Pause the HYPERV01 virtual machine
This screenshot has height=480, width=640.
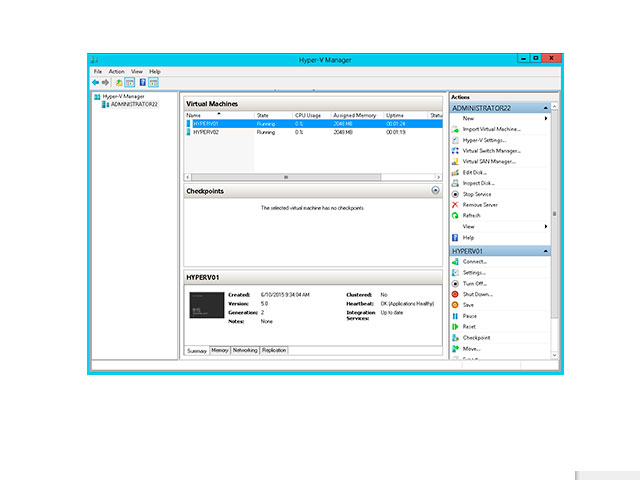click(469, 316)
